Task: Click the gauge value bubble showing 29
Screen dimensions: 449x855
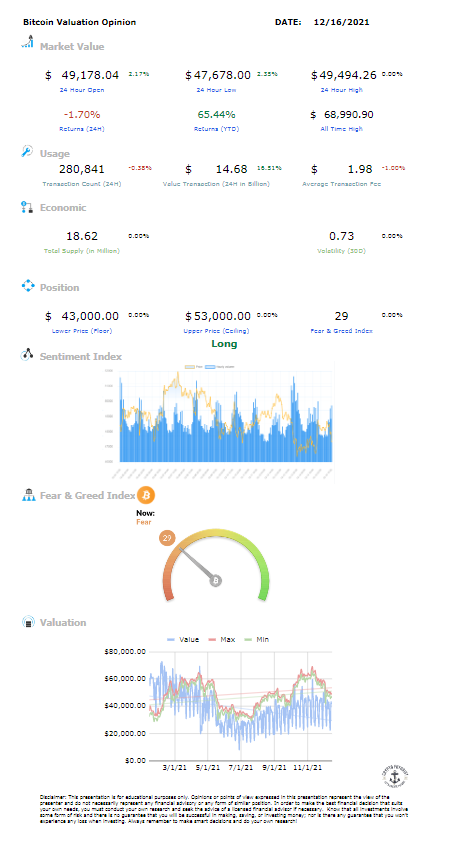Action: pos(167,539)
